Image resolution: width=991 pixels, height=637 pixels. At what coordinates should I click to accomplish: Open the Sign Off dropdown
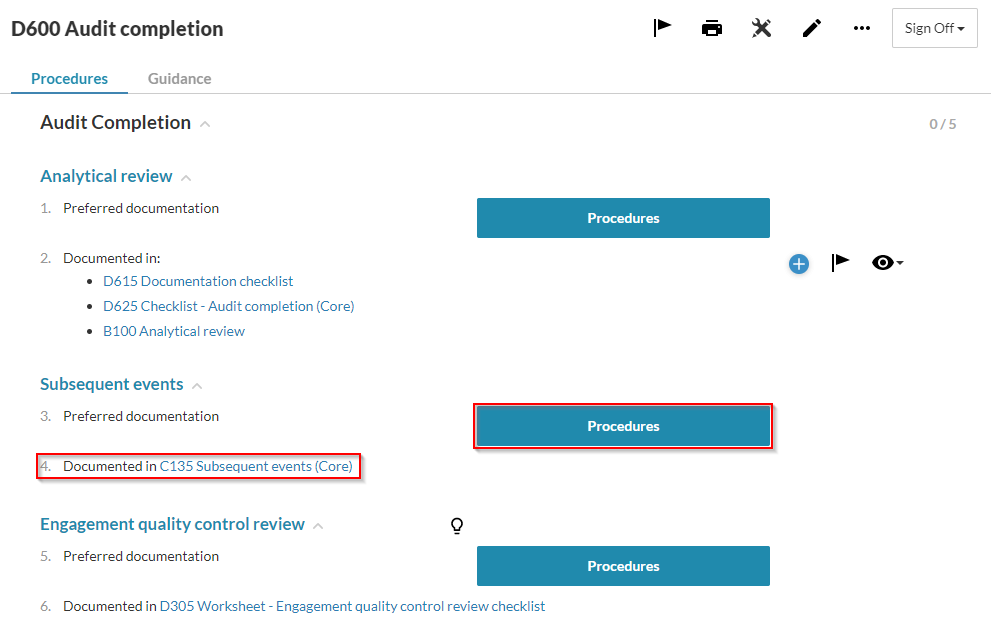tap(934, 28)
